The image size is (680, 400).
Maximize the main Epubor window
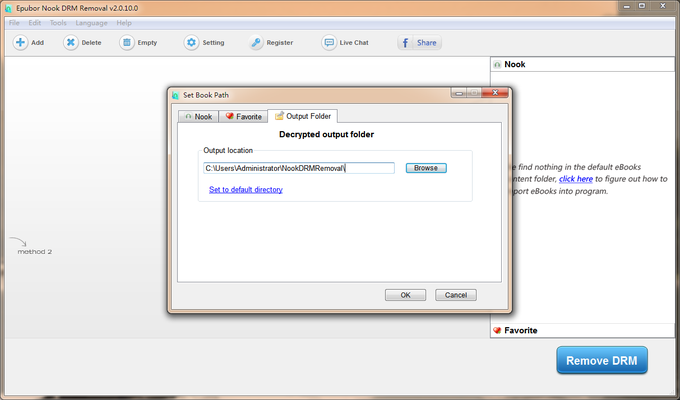tap(642, 6)
